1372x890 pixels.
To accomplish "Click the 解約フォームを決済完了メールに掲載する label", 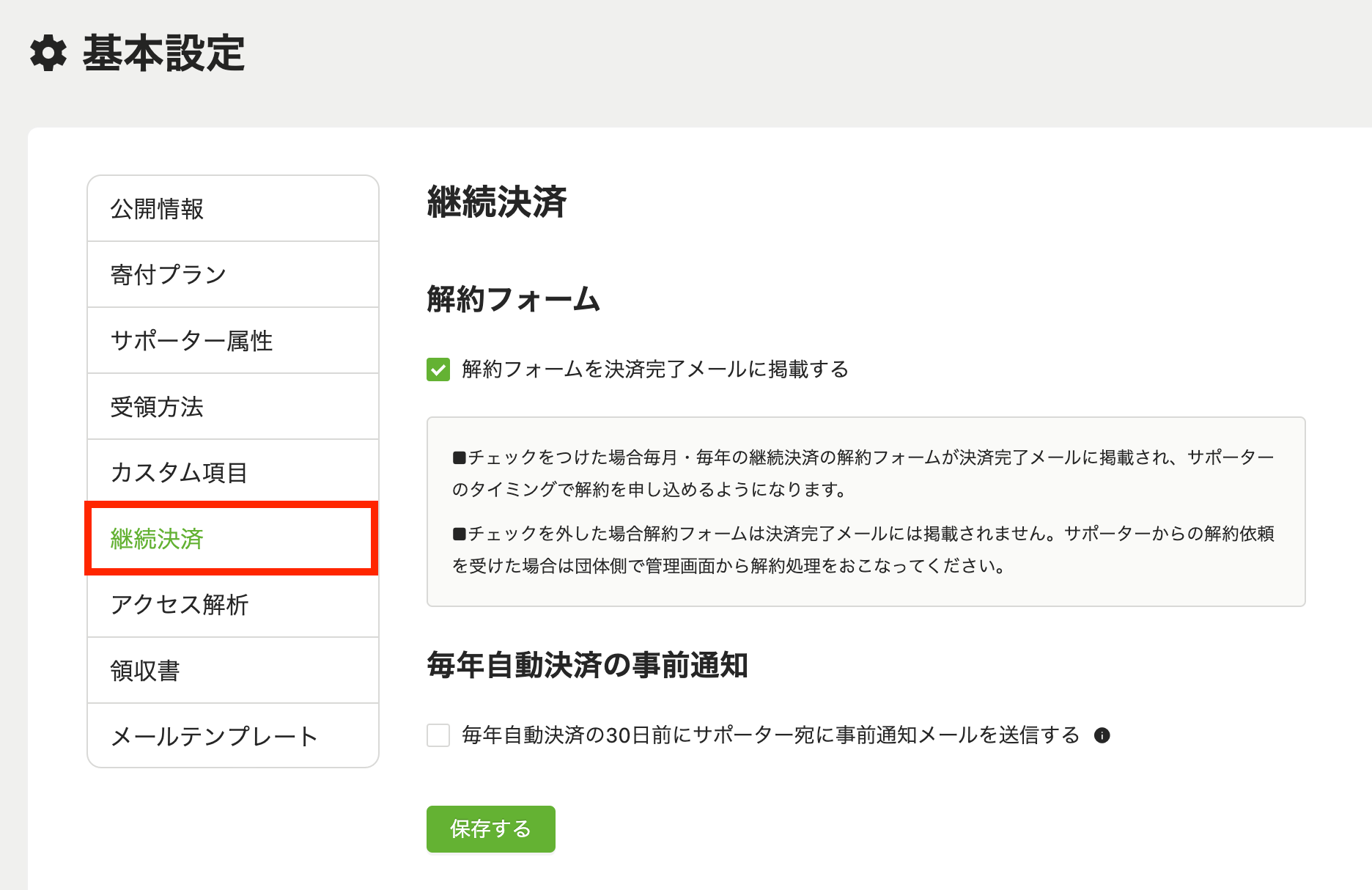I will click(x=655, y=369).
